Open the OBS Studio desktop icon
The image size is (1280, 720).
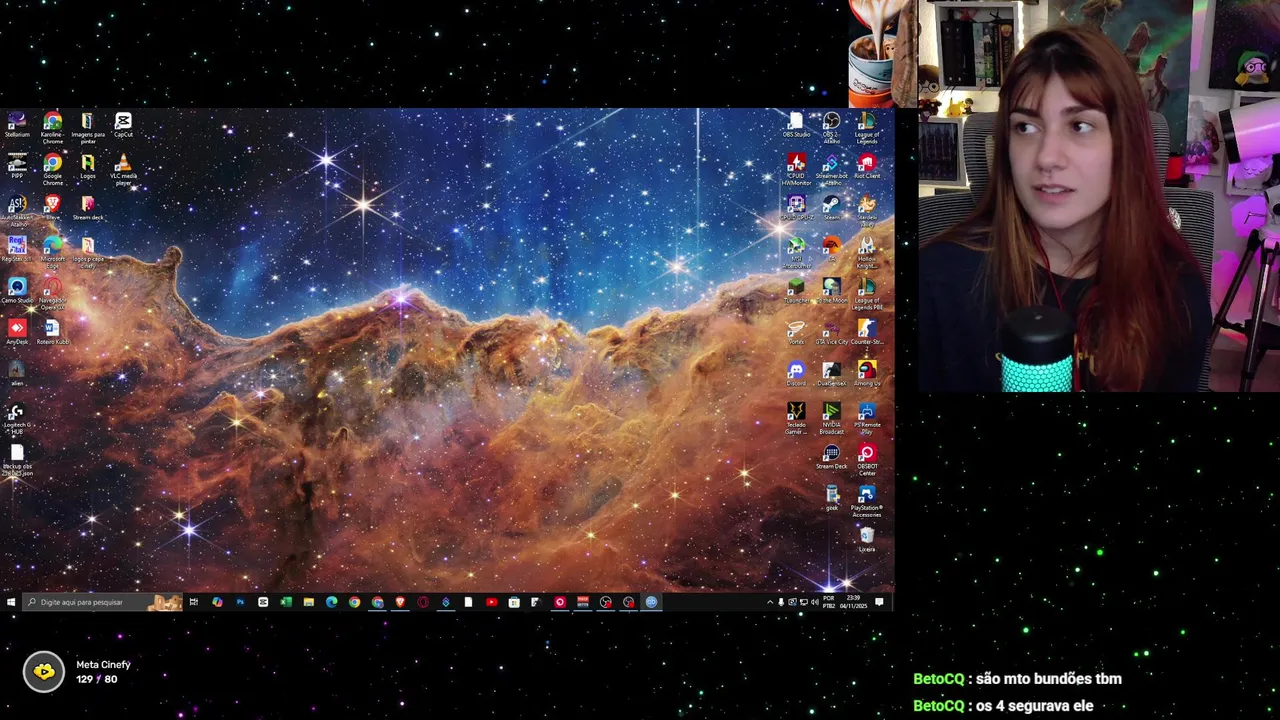[x=796, y=126]
